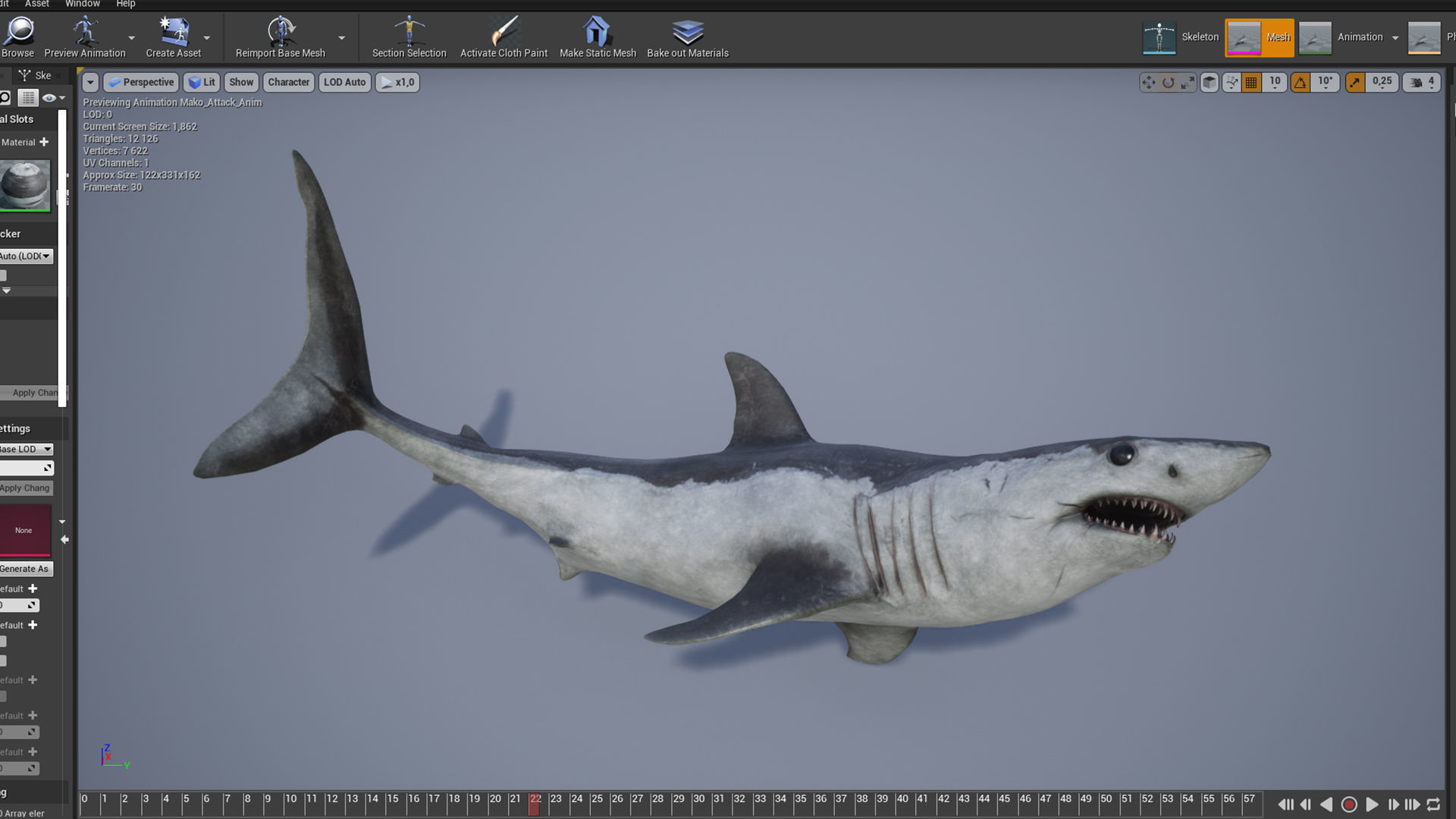Open the Window menu
The width and height of the screenshot is (1456, 819).
click(82, 4)
